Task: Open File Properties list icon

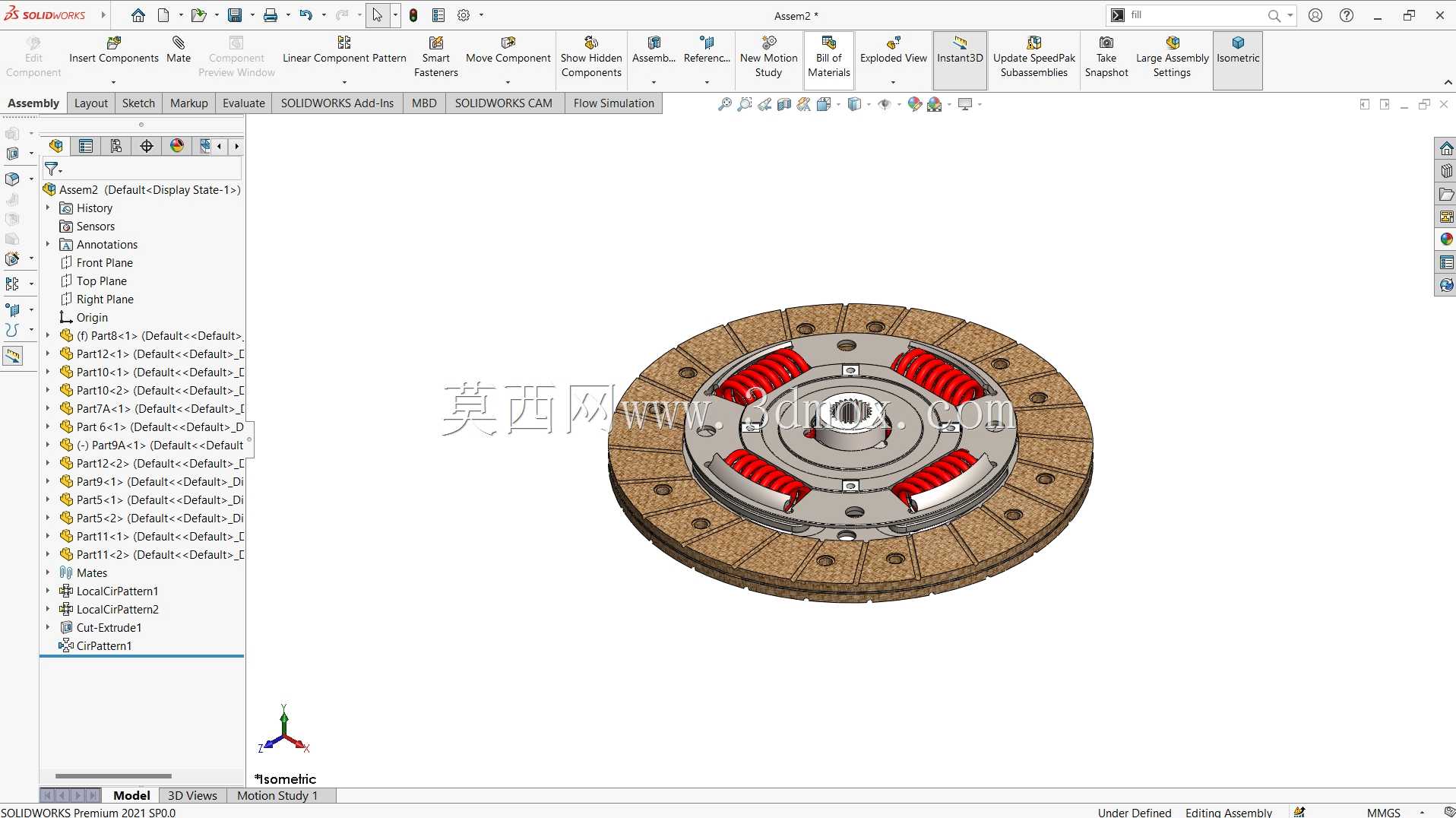Action: tap(438, 15)
